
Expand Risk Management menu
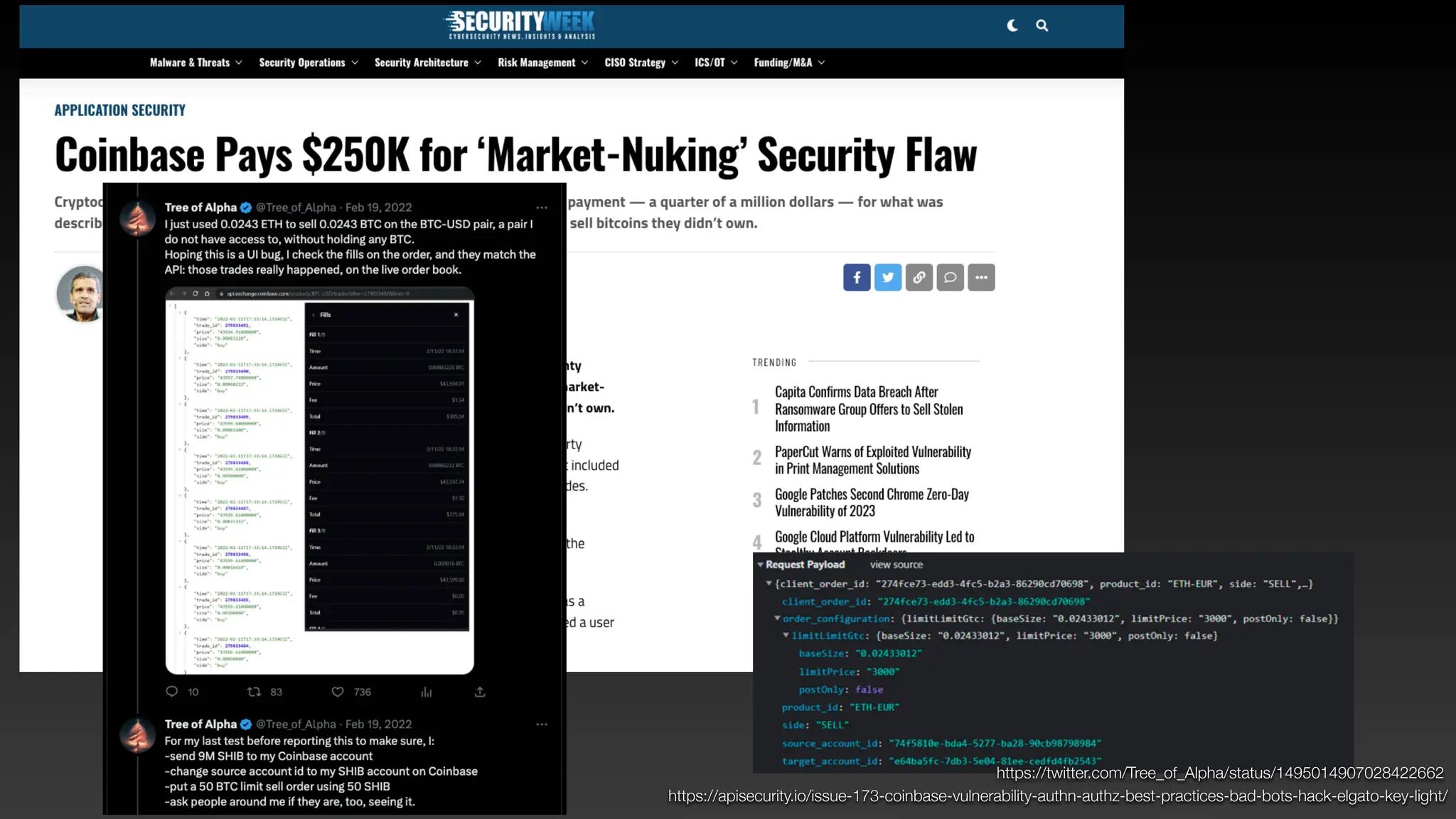pos(543,63)
